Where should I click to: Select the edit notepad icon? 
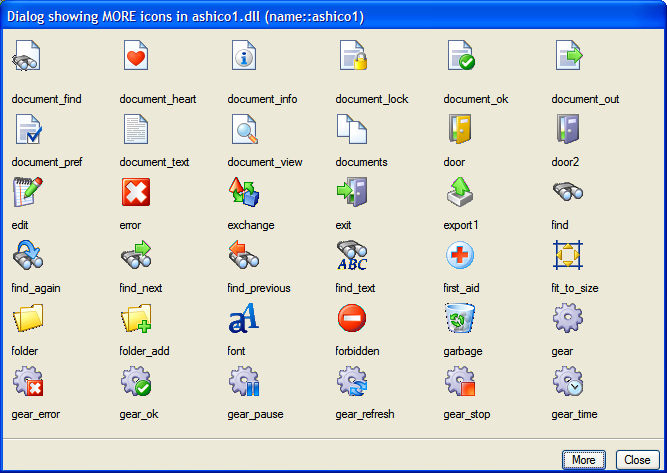(x=28, y=192)
